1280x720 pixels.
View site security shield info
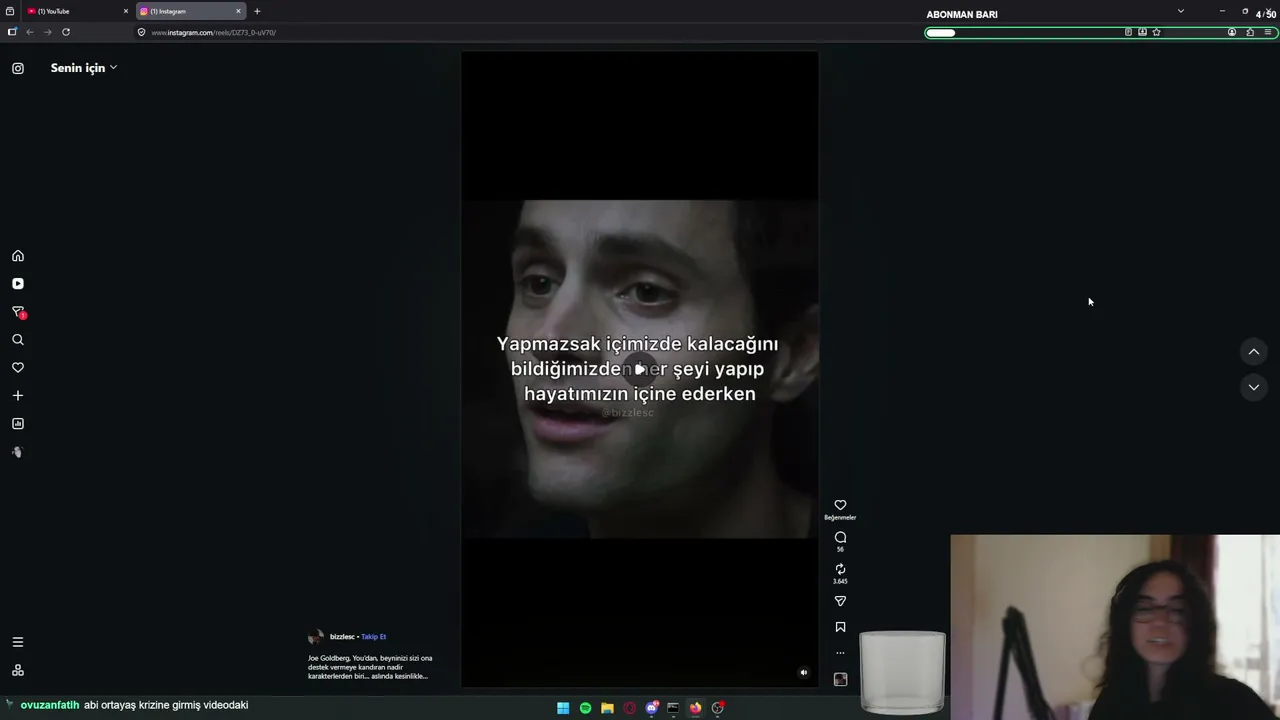click(142, 32)
